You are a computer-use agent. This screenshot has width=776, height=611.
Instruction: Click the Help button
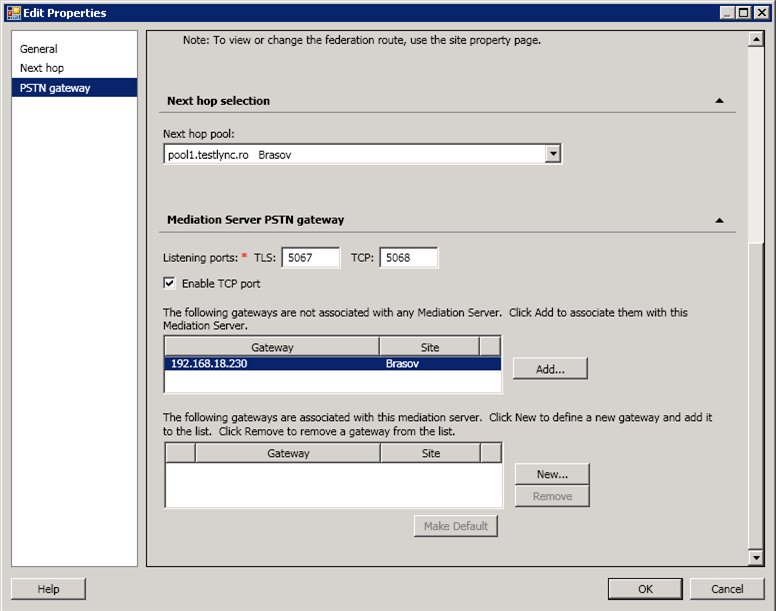[48, 589]
